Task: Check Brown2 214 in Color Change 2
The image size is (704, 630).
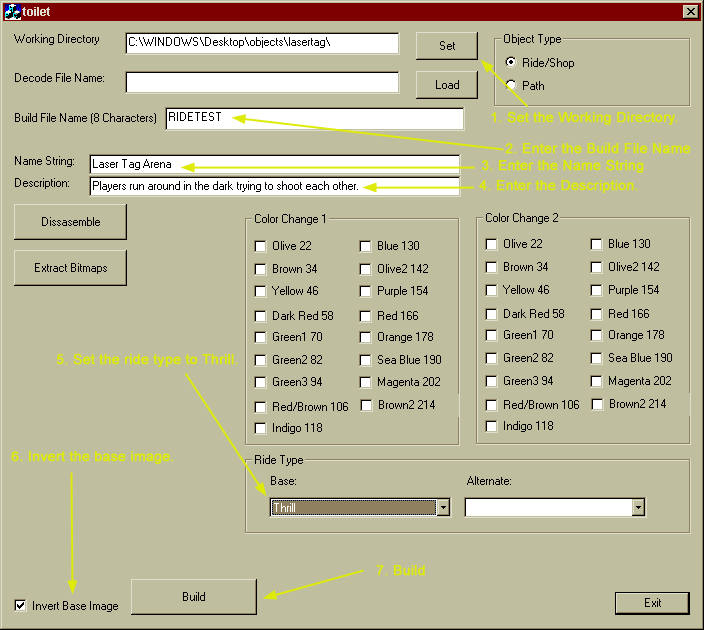Action: (x=597, y=405)
